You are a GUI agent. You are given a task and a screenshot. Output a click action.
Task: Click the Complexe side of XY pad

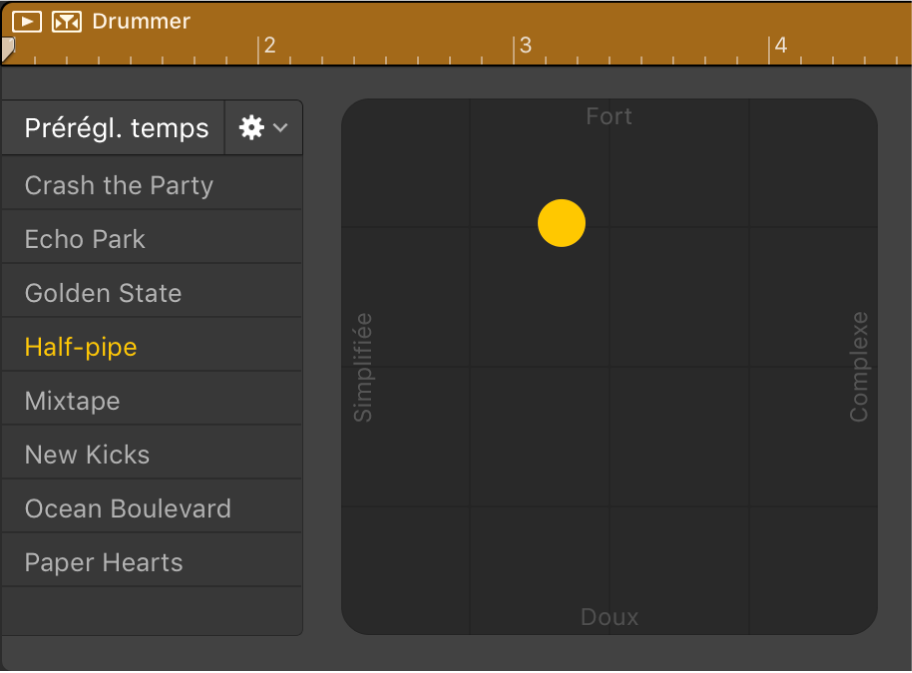coord(858,367)
